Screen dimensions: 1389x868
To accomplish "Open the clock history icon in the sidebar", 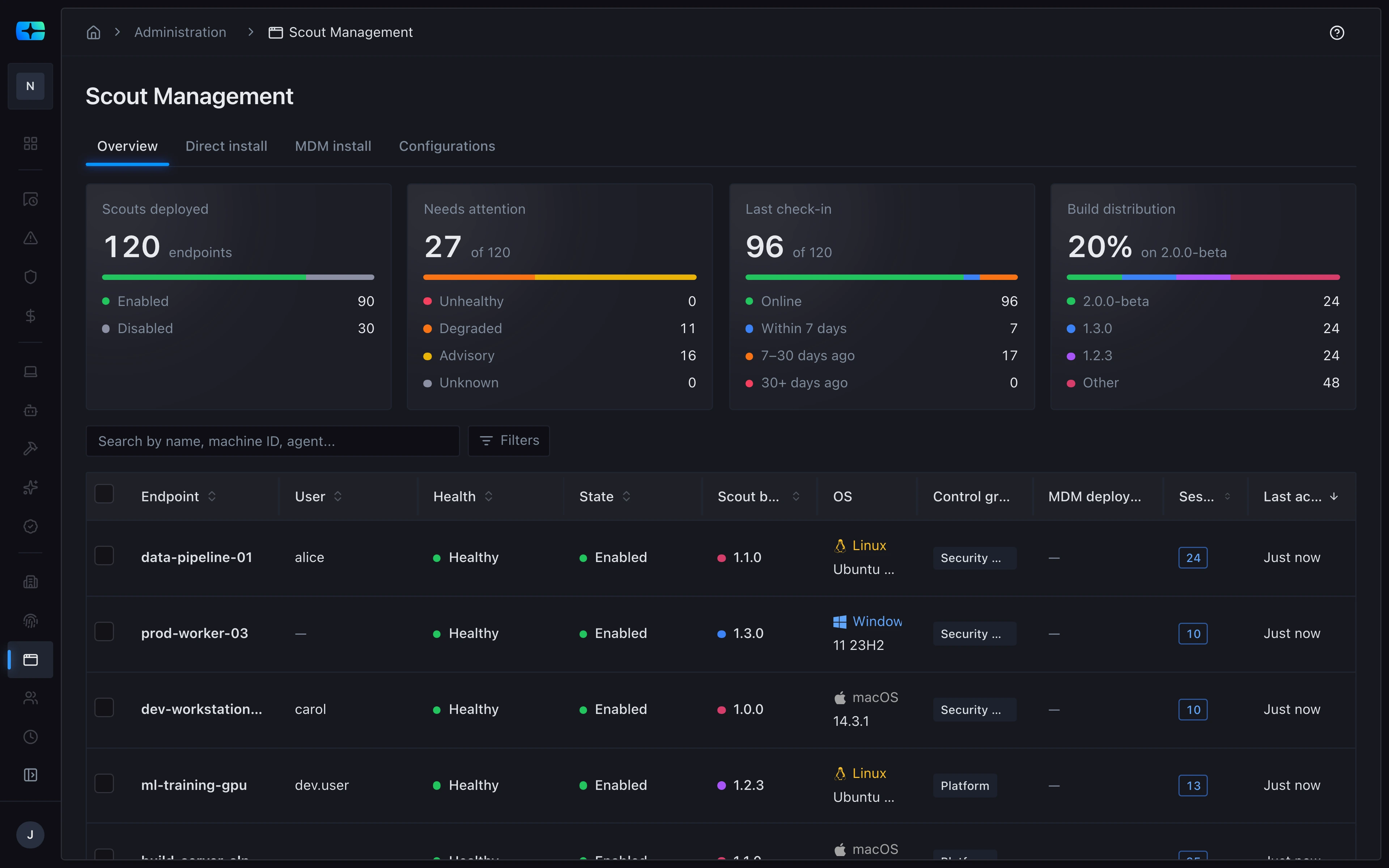I will [30, 737].
